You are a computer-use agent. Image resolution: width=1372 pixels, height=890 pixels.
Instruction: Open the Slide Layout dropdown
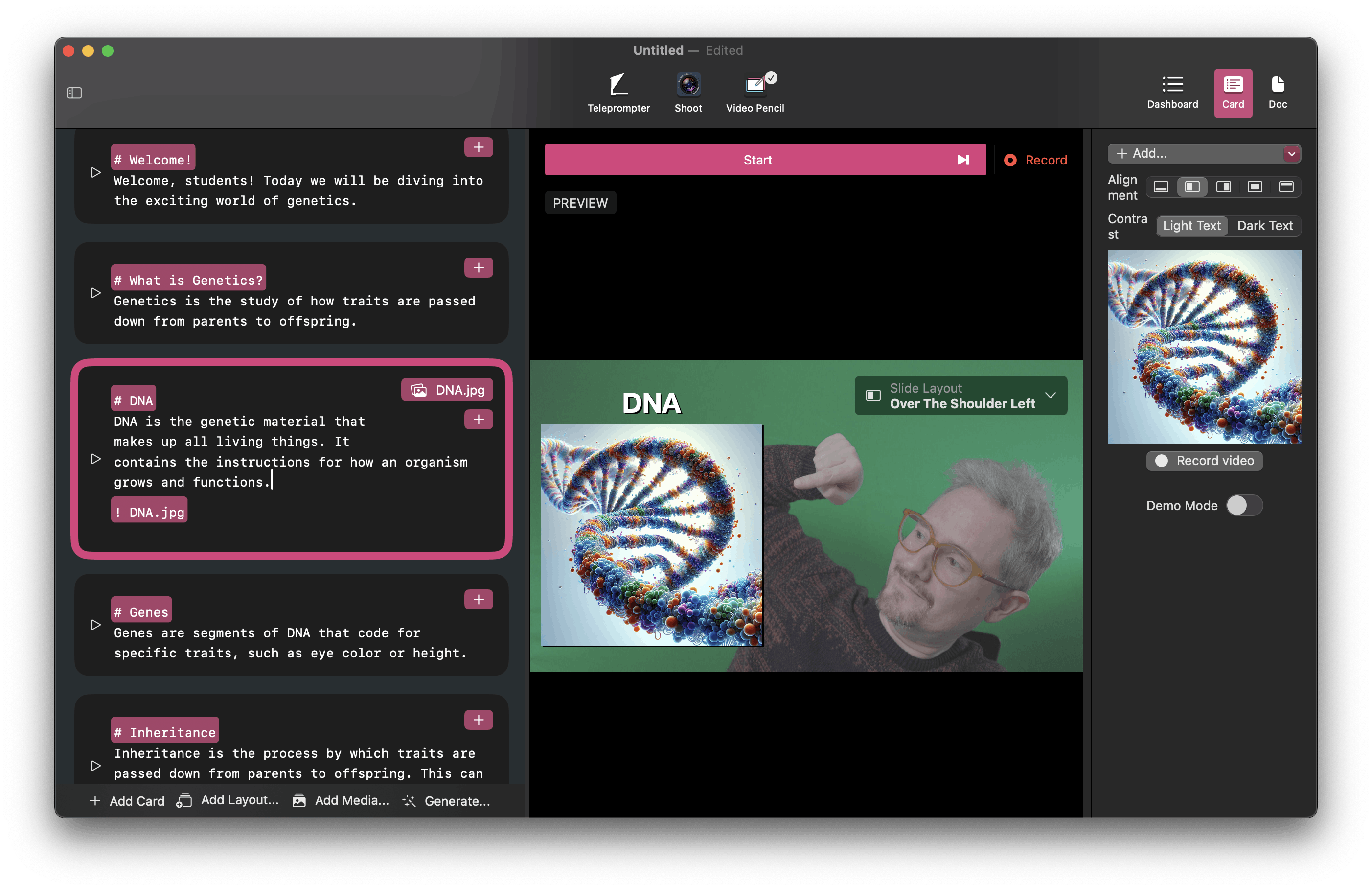click(x=960, y=396)
